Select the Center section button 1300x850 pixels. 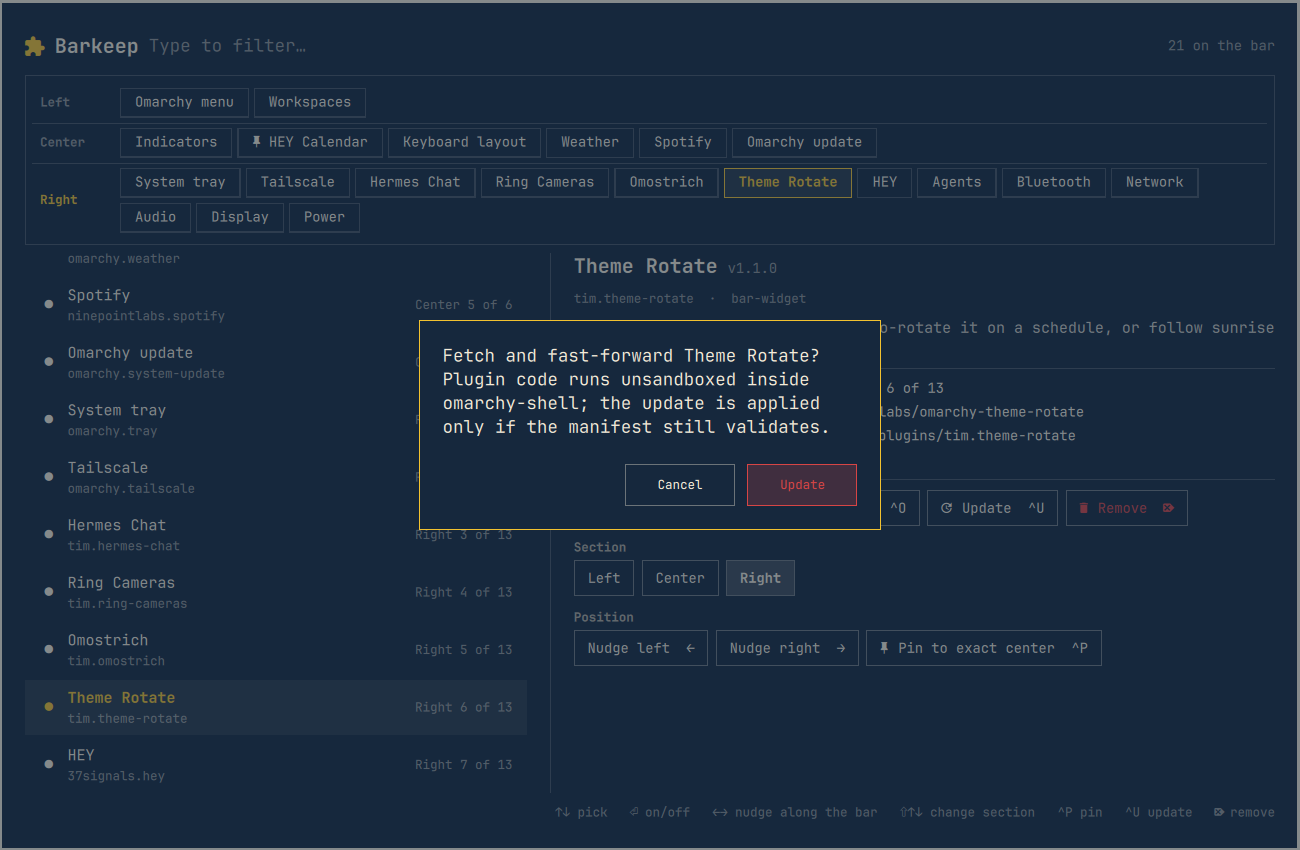tap(680, 578)
